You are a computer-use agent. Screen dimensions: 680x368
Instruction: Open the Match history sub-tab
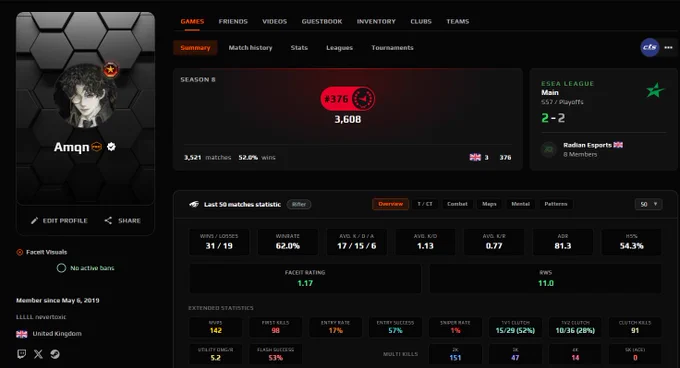point(250,48)
